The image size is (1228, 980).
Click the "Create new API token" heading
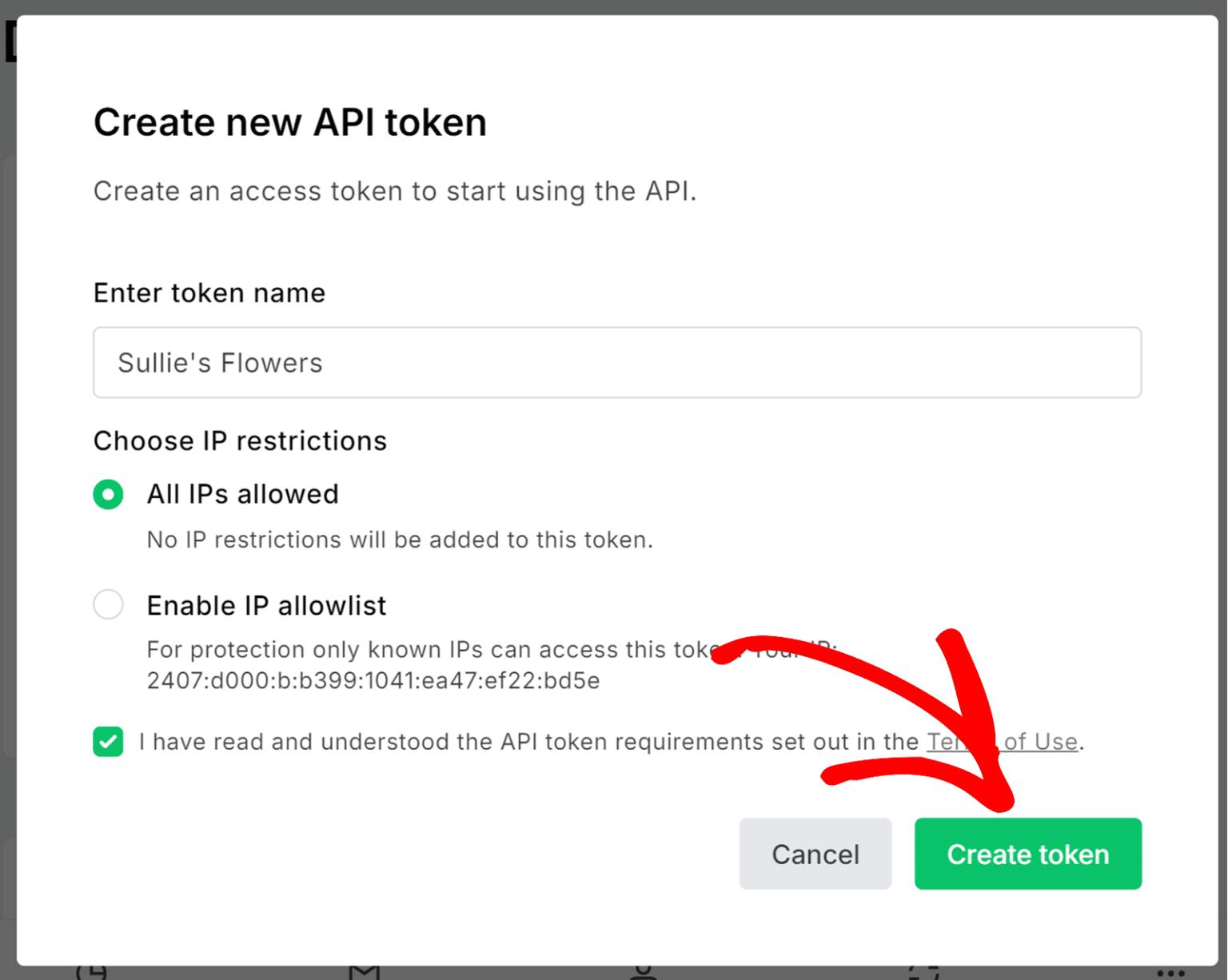pyautogui.click(x=290, y=122)
